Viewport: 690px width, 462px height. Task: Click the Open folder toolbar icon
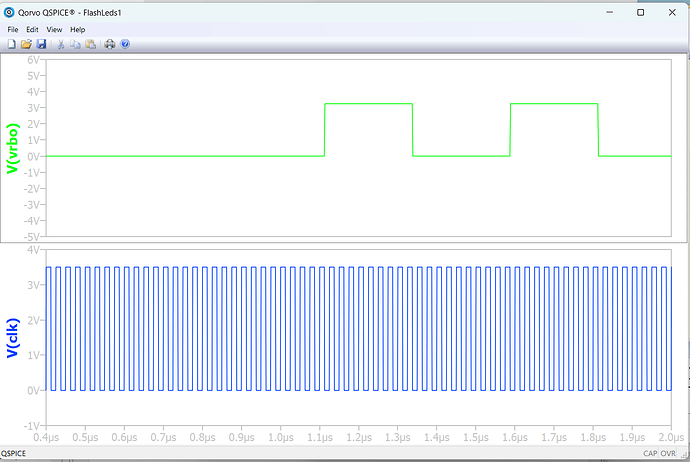pyautogui.click(x=26, y=44)
